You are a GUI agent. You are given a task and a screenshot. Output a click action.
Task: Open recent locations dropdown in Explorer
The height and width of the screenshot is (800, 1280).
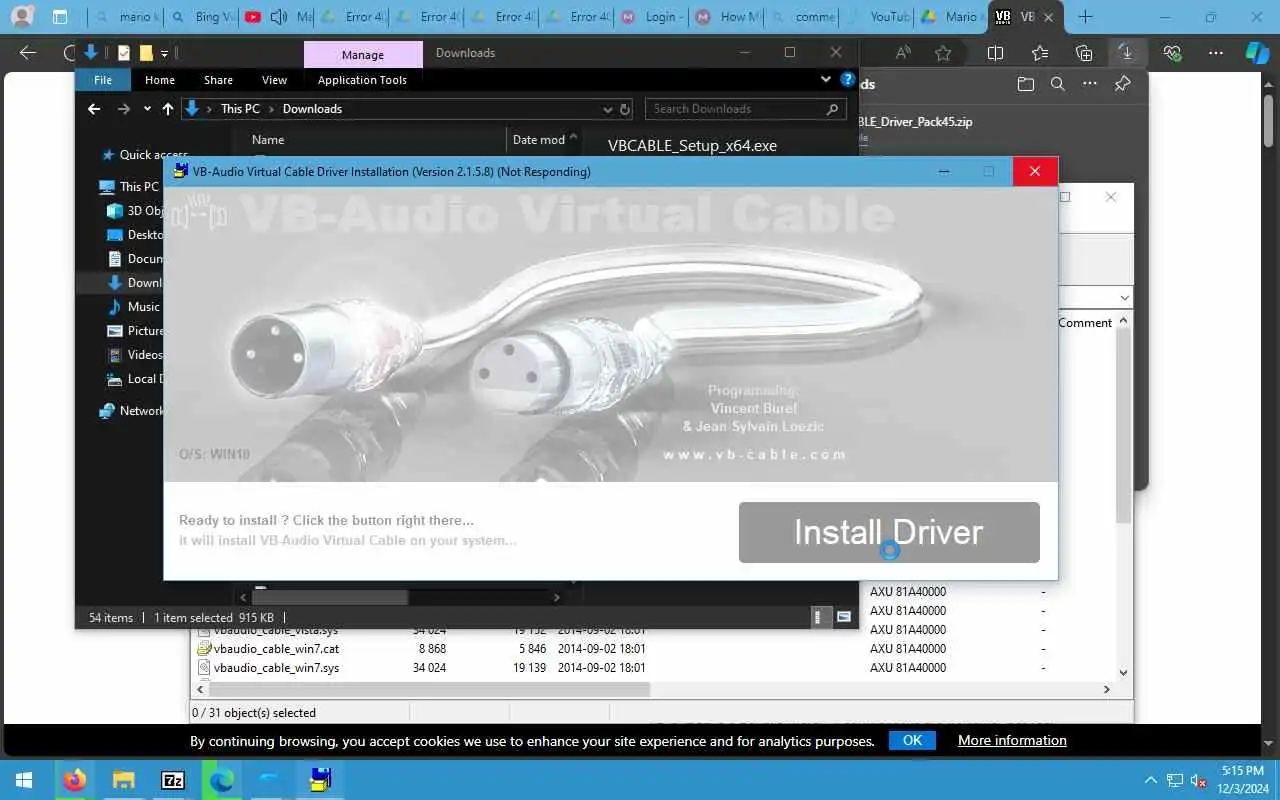[x=147, y=109]
